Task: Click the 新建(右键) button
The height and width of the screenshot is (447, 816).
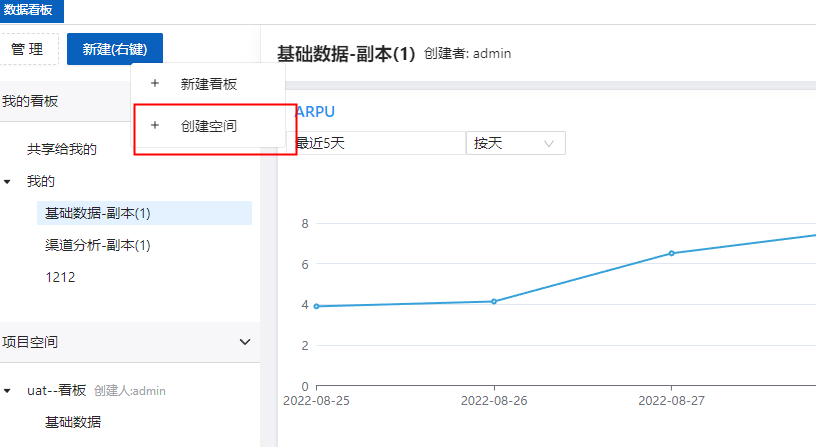Action: click(x=115, y=49)
